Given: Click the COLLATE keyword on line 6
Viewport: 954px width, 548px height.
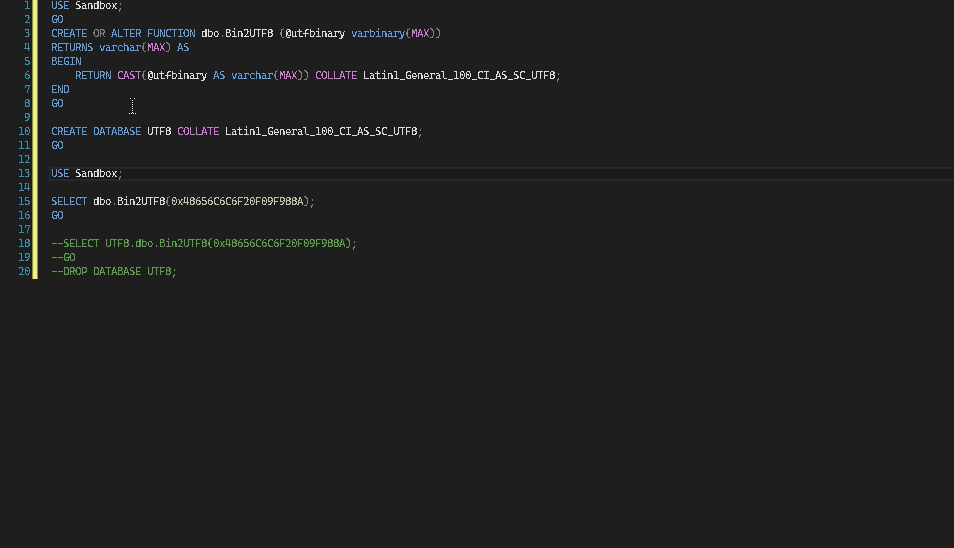Looking at the screenshot, I should tap(336, 75).
